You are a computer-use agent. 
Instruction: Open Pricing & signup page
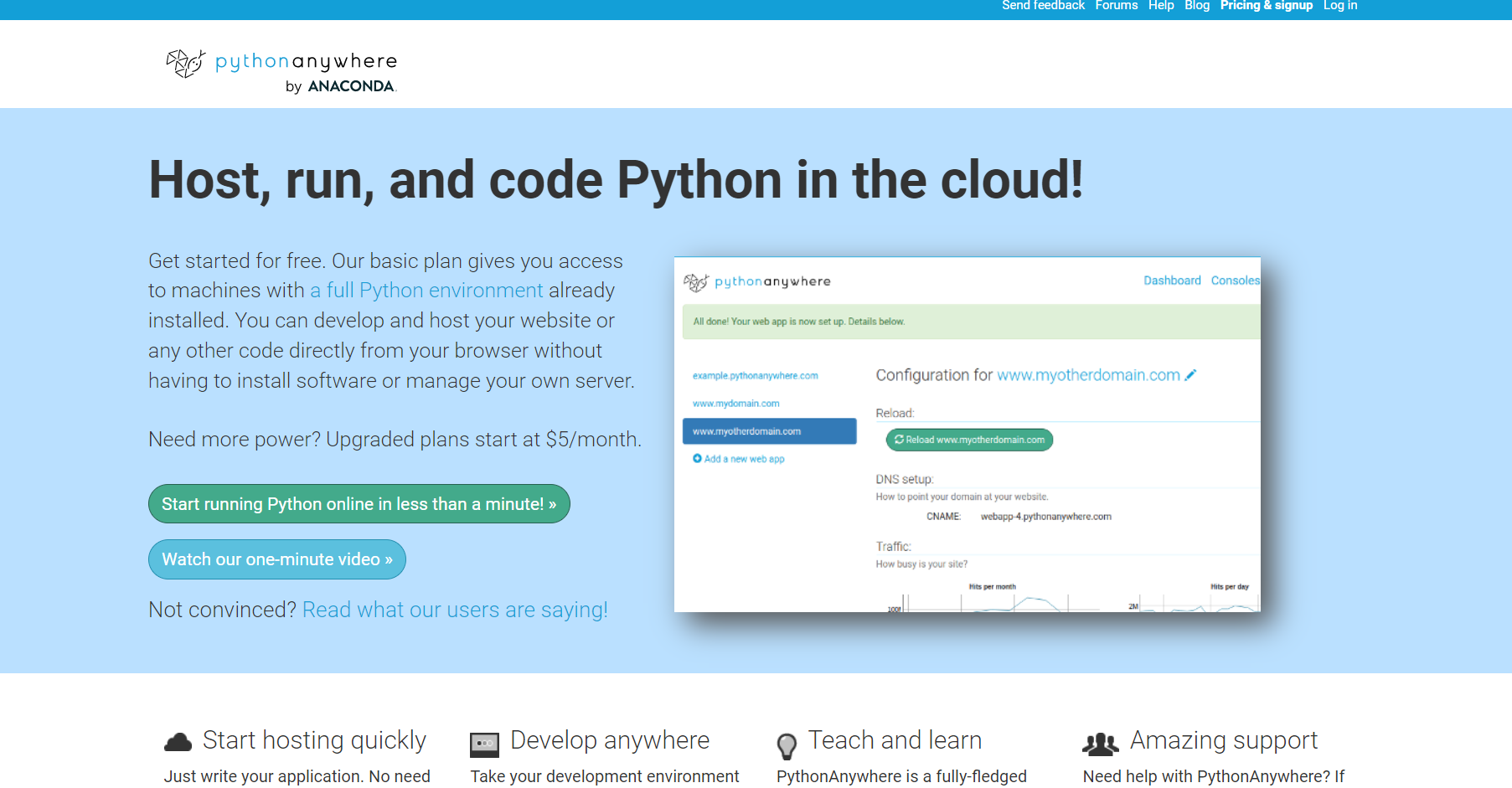tap(1266, 6)
